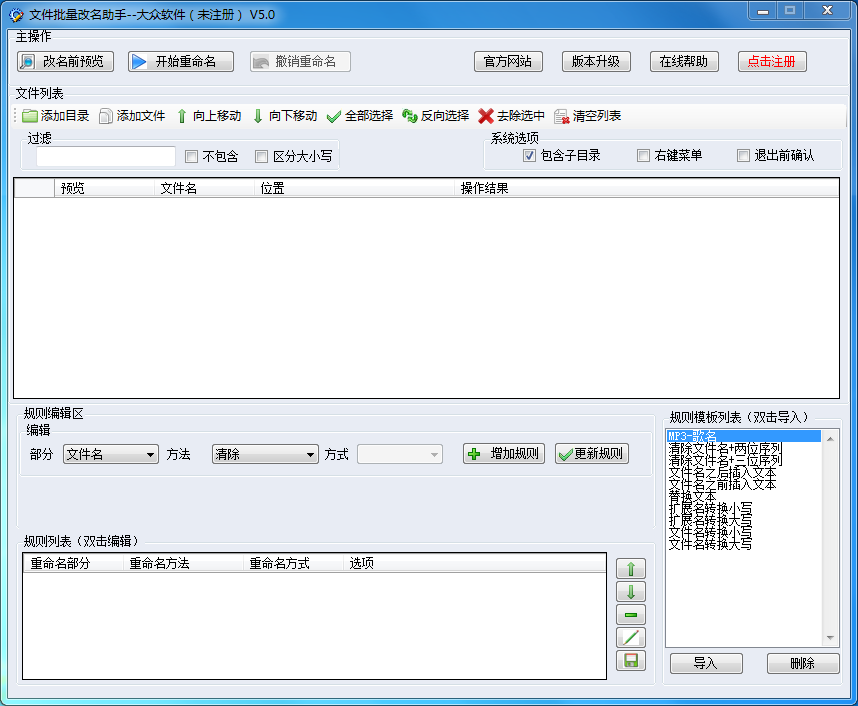Click the 去除选中 red X icon
Image resolution: width=858 pixels, height=706 pixels.
486,116
